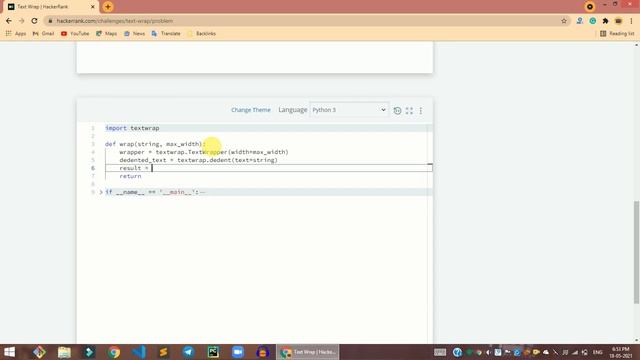640x360 pixels.
Task: Reset code with the history icon
Action: tap(397, 110)
